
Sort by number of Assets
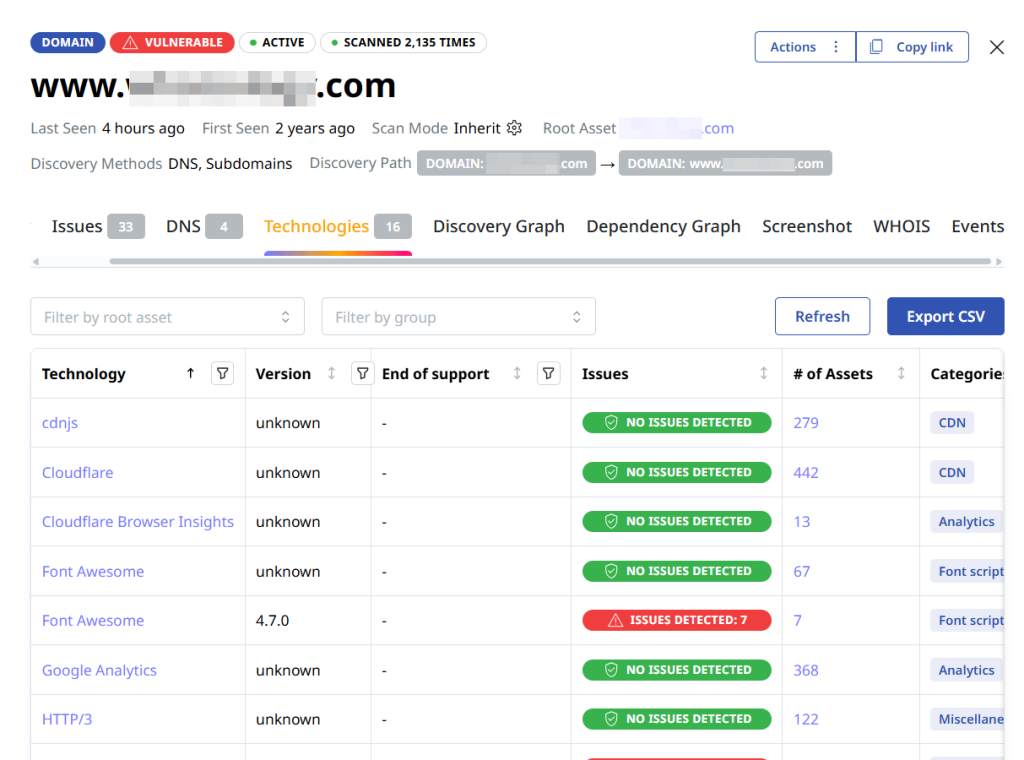click(901, 373)
